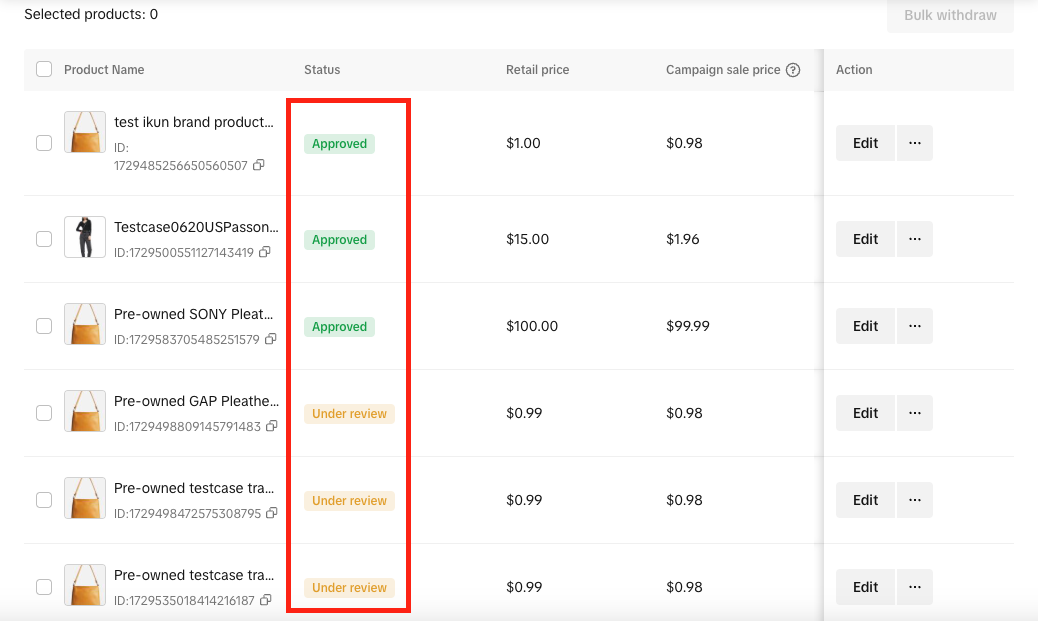Copy product ID 1729485256650560507

point(259,165)
